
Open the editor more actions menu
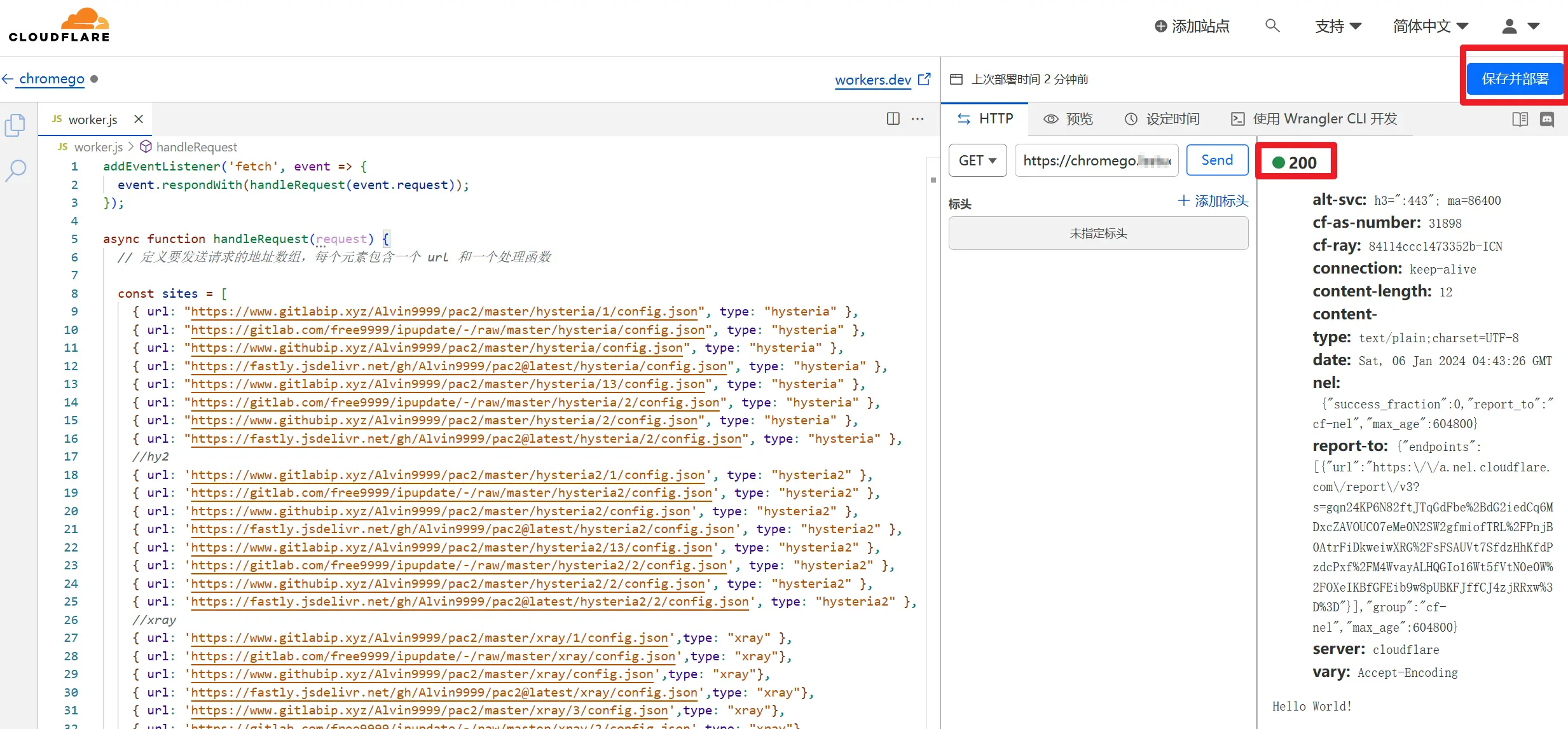pyautogui.click(x=918, y=119)
